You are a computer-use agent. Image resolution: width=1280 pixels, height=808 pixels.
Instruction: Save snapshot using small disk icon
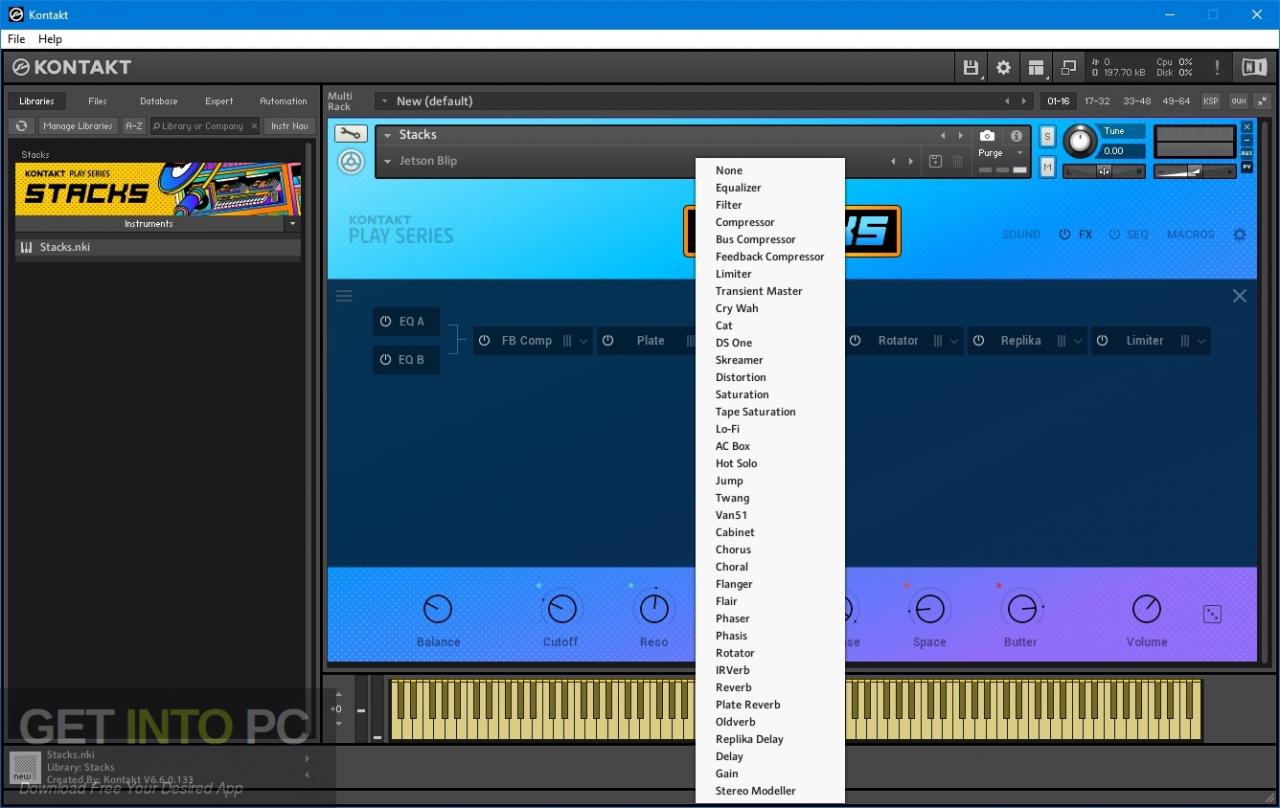935,161
